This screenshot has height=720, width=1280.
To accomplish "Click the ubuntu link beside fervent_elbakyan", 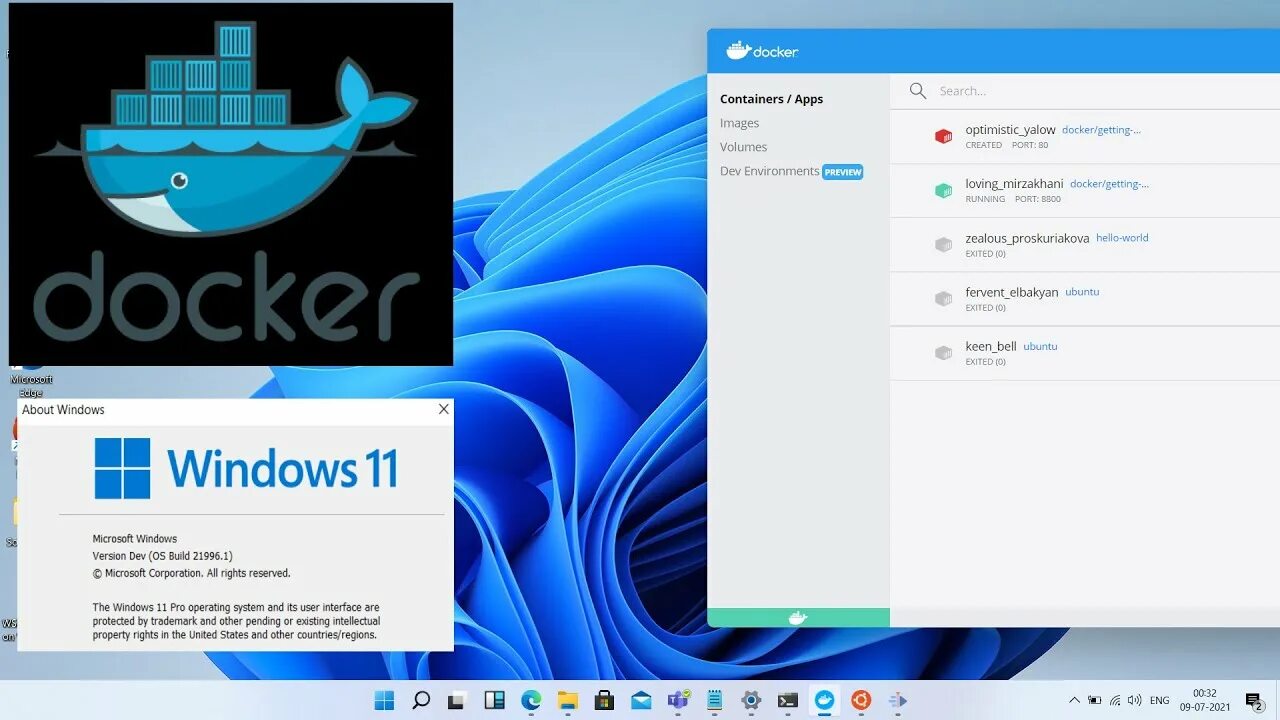I will click(x=1082, y=292).
